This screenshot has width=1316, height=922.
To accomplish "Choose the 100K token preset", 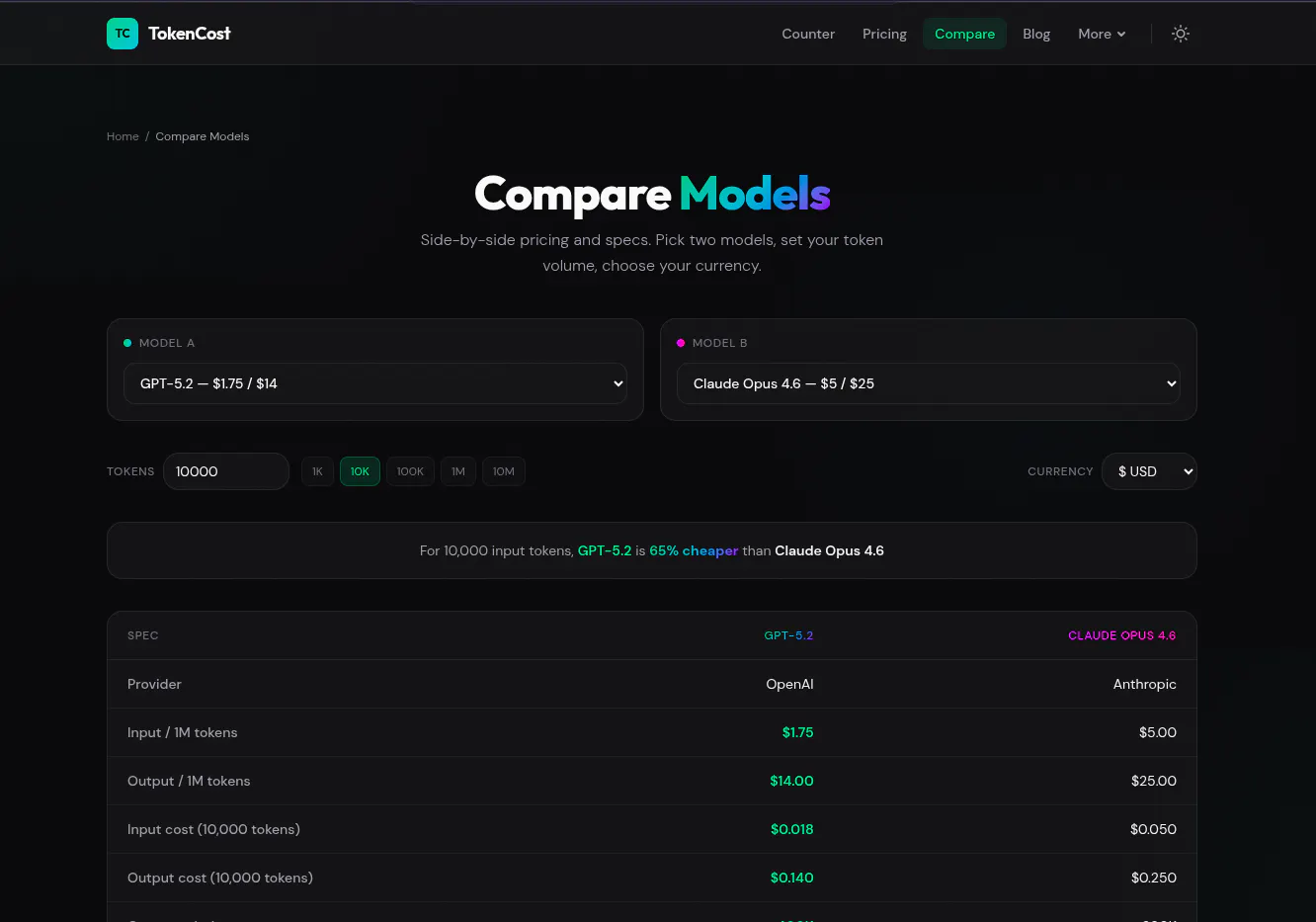I will pos(410,471).
